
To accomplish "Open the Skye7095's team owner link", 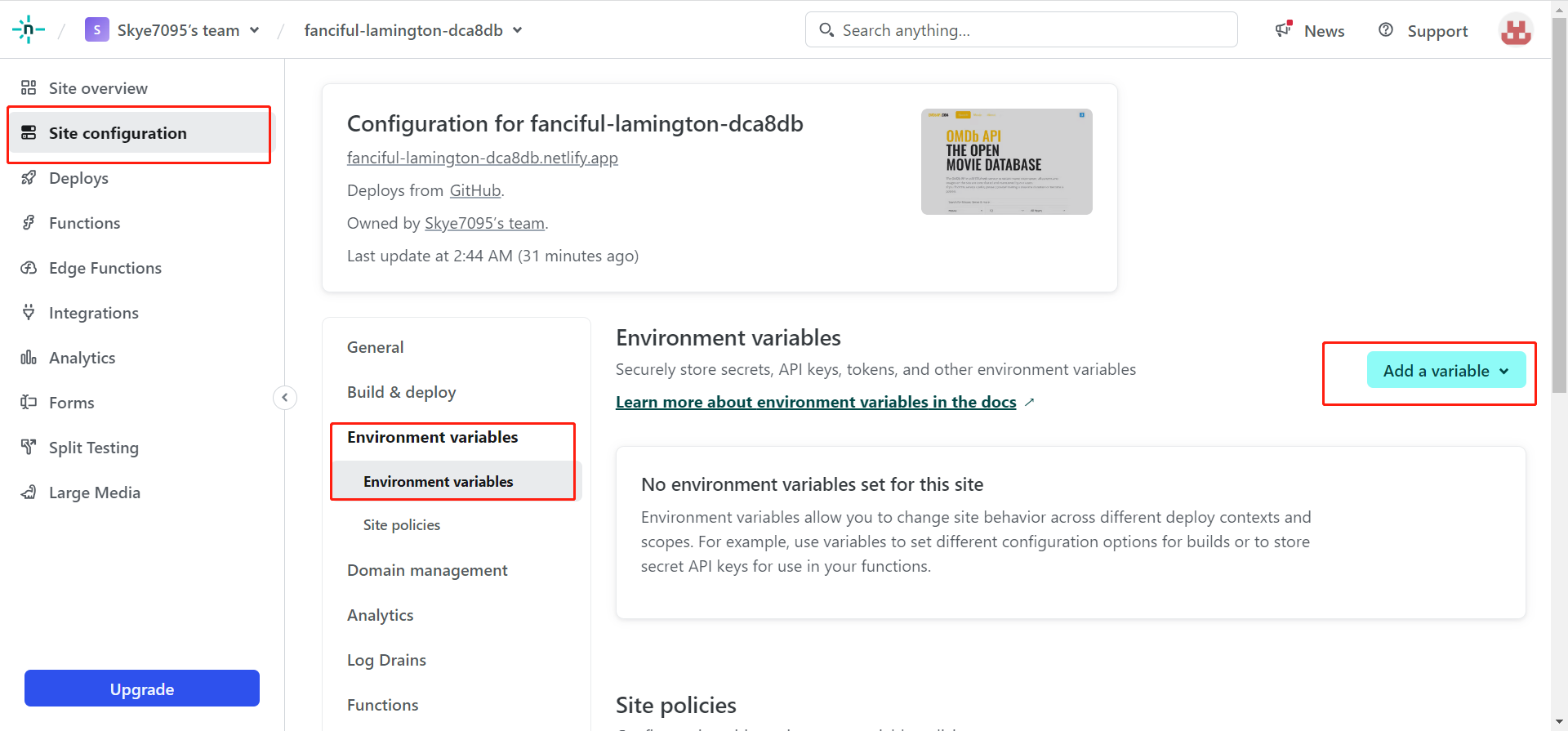I will pos(485,223).
